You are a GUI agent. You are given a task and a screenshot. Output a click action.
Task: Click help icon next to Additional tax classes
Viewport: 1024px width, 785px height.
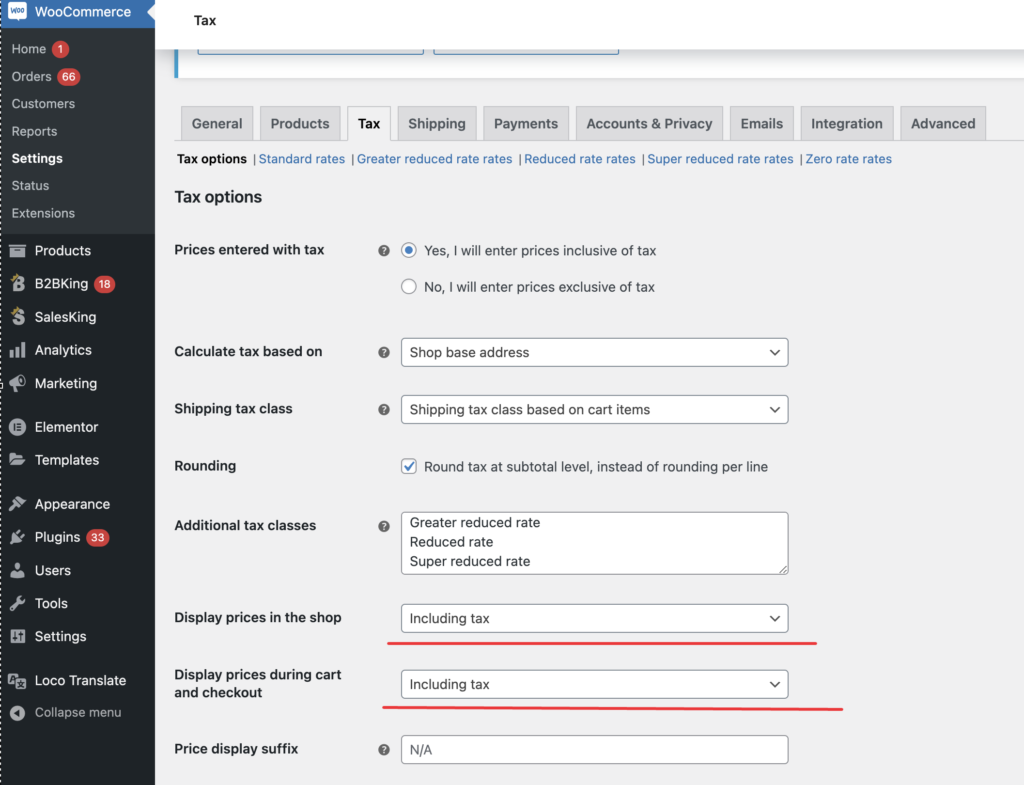(x=384, y=526)
